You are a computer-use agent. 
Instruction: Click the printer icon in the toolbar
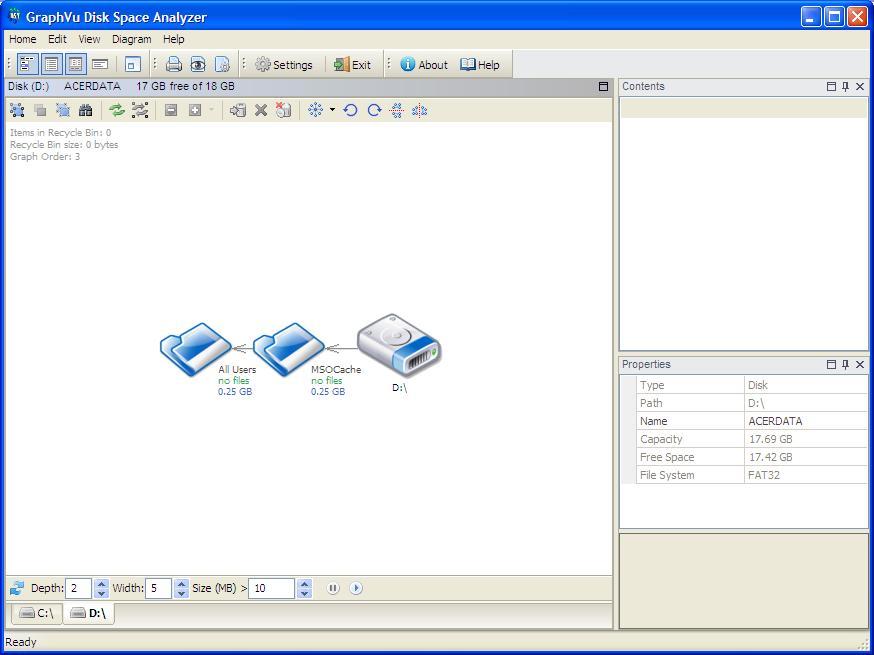(x=174, y=65)
